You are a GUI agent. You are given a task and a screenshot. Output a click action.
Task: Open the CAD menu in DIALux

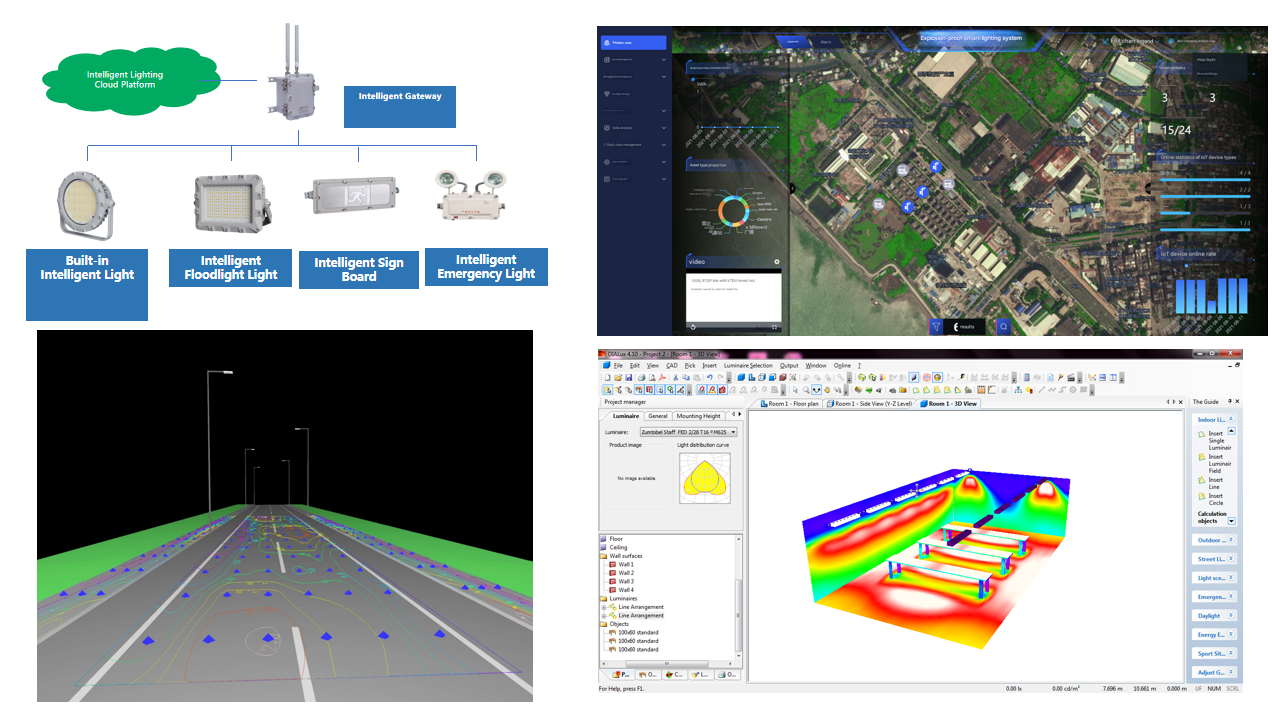(672, 365)
